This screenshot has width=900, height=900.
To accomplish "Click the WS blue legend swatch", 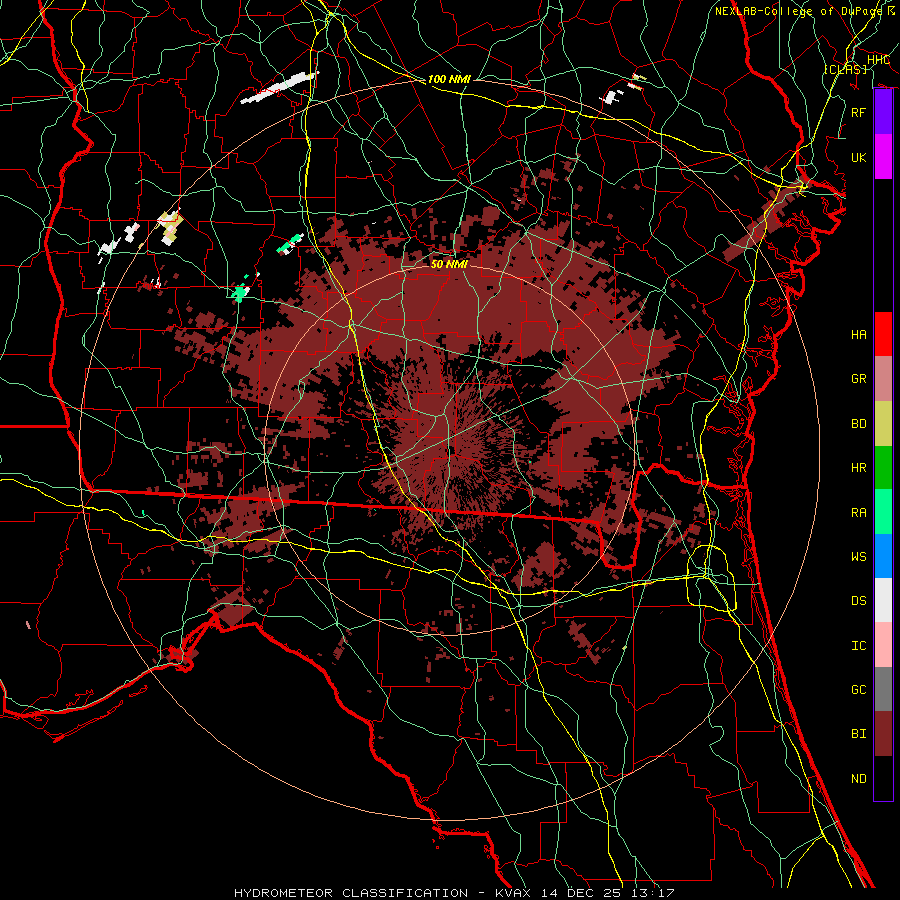I will [x=883, y=556].
